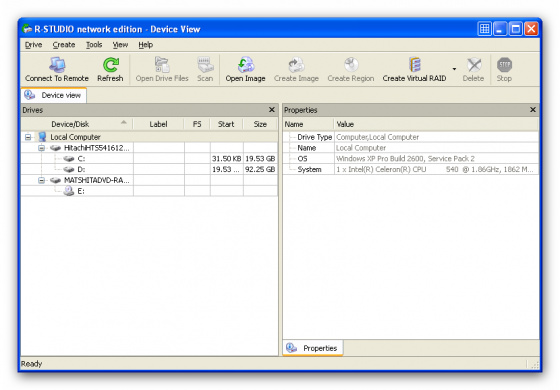560x390 pixels.
Task: Collapse the MATSHITADVD-RA device node
Action: (41, 180)
